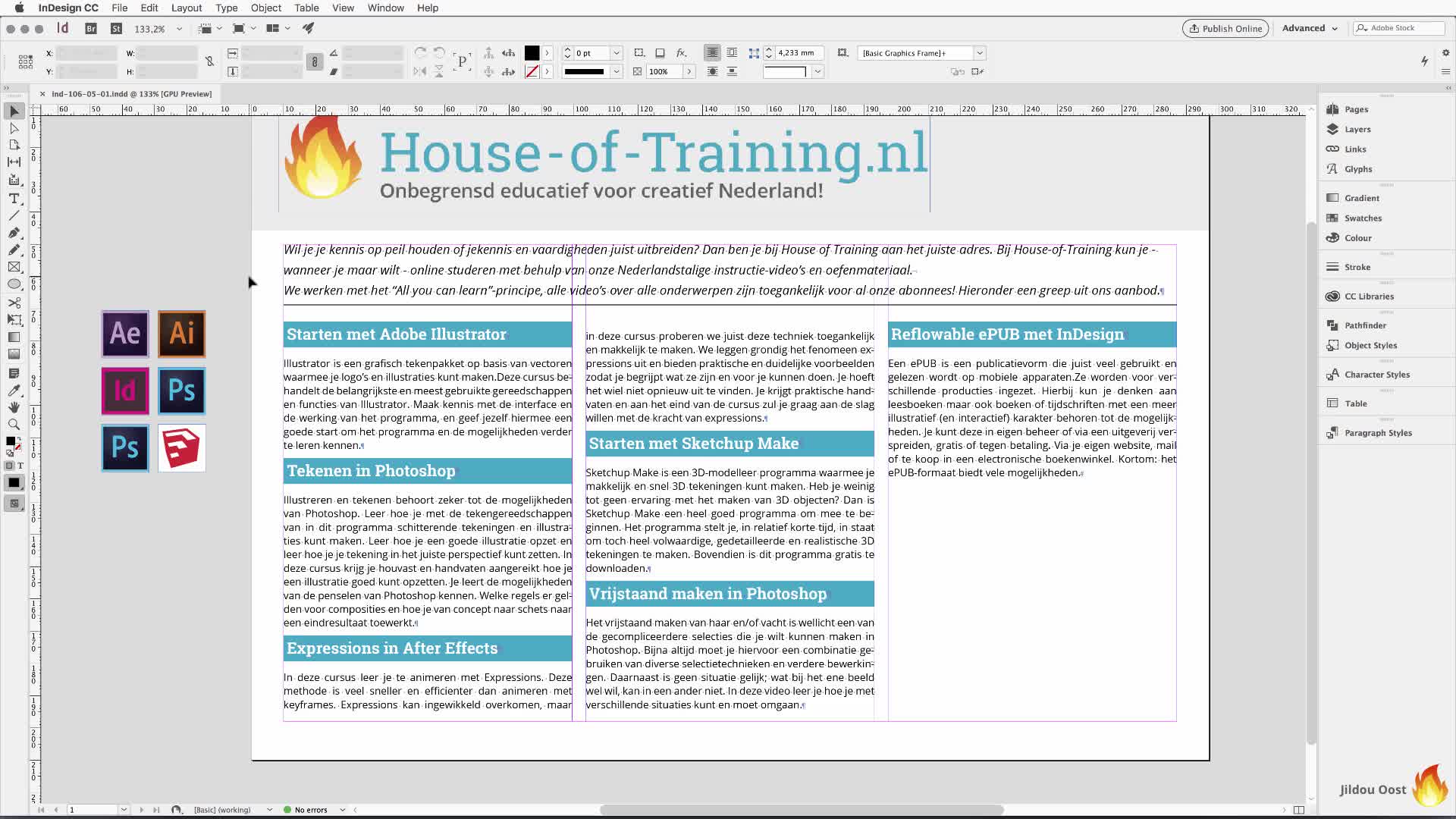Select the Ellipse tool
The width and height of the screenshot is (1456, 819).
click(14, 284)
